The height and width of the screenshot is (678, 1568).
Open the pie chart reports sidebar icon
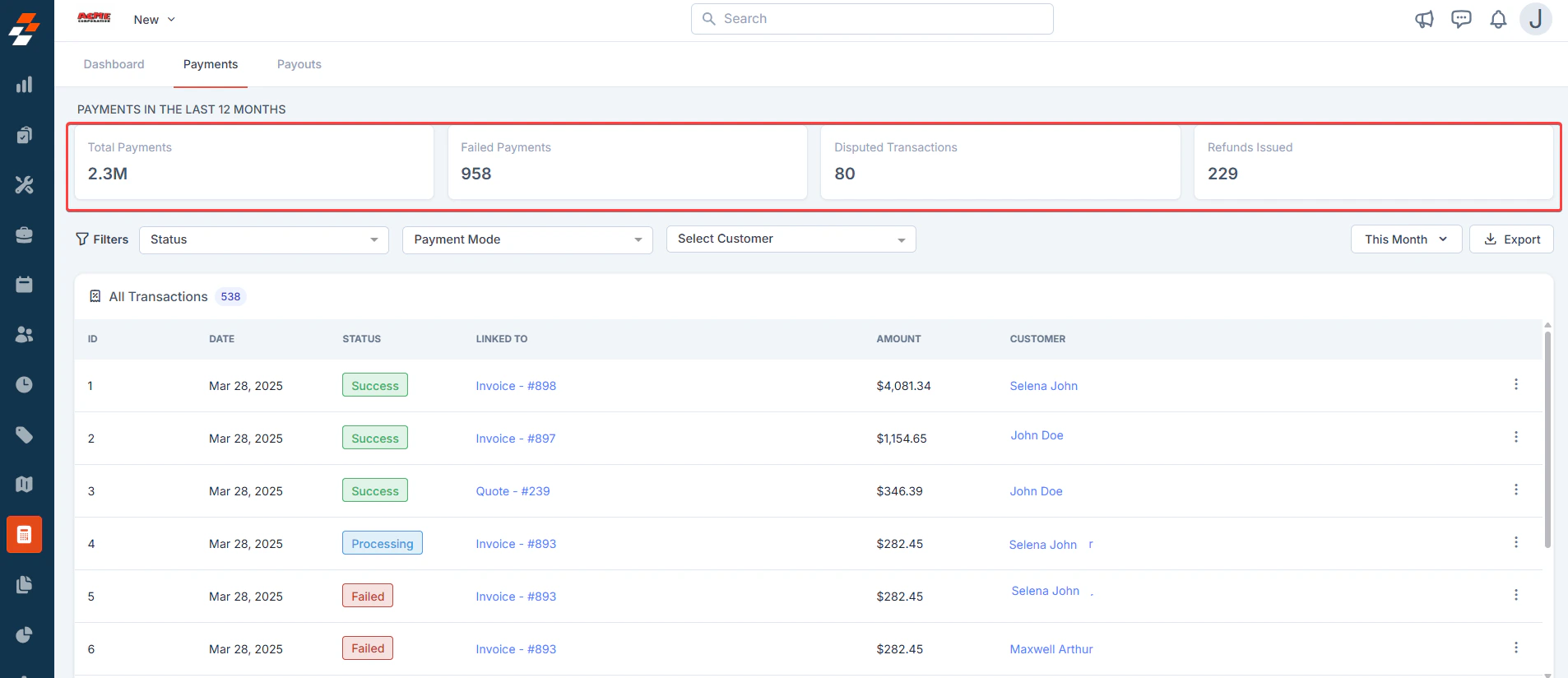(x=25, y=635)
